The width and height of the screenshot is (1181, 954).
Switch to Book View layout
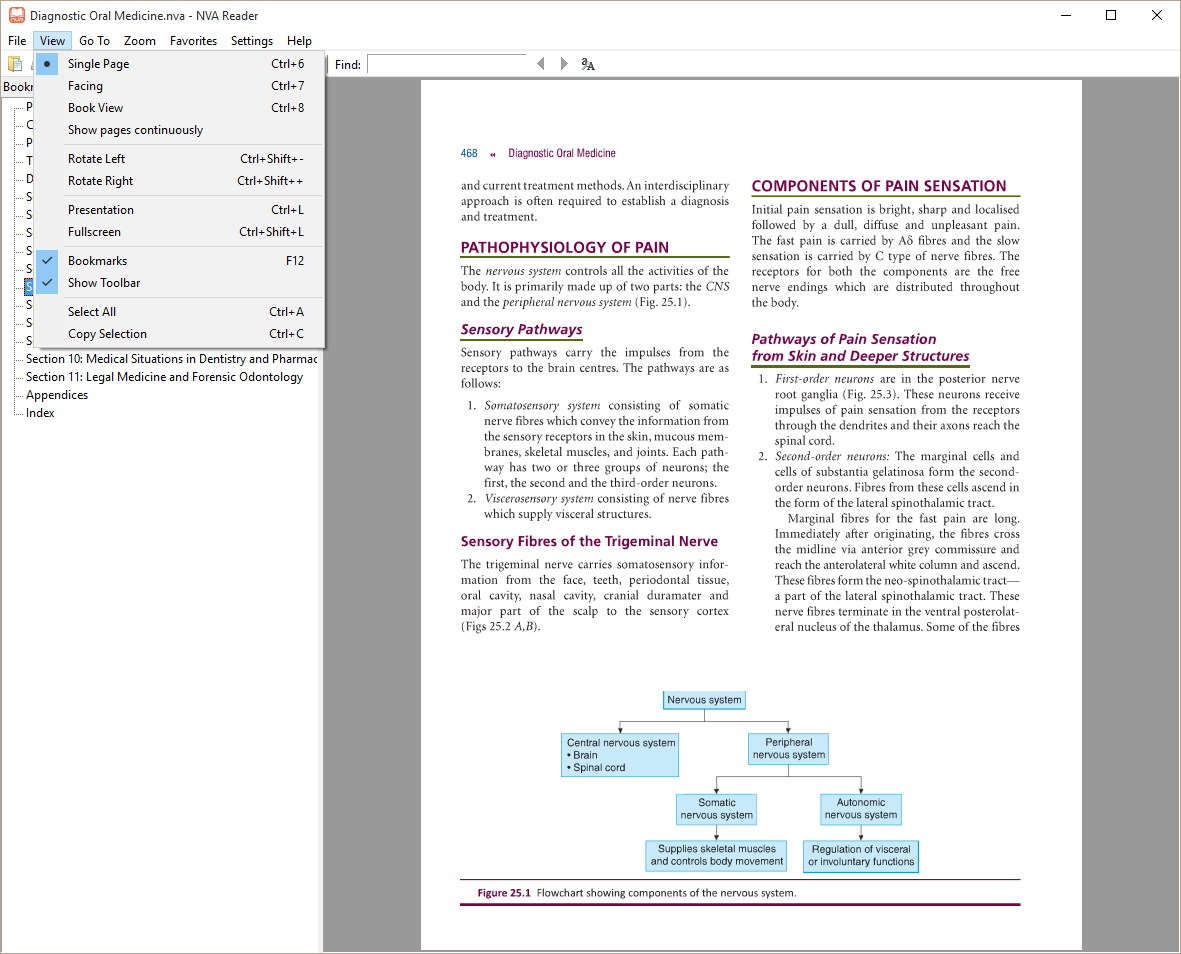point(95,108)
